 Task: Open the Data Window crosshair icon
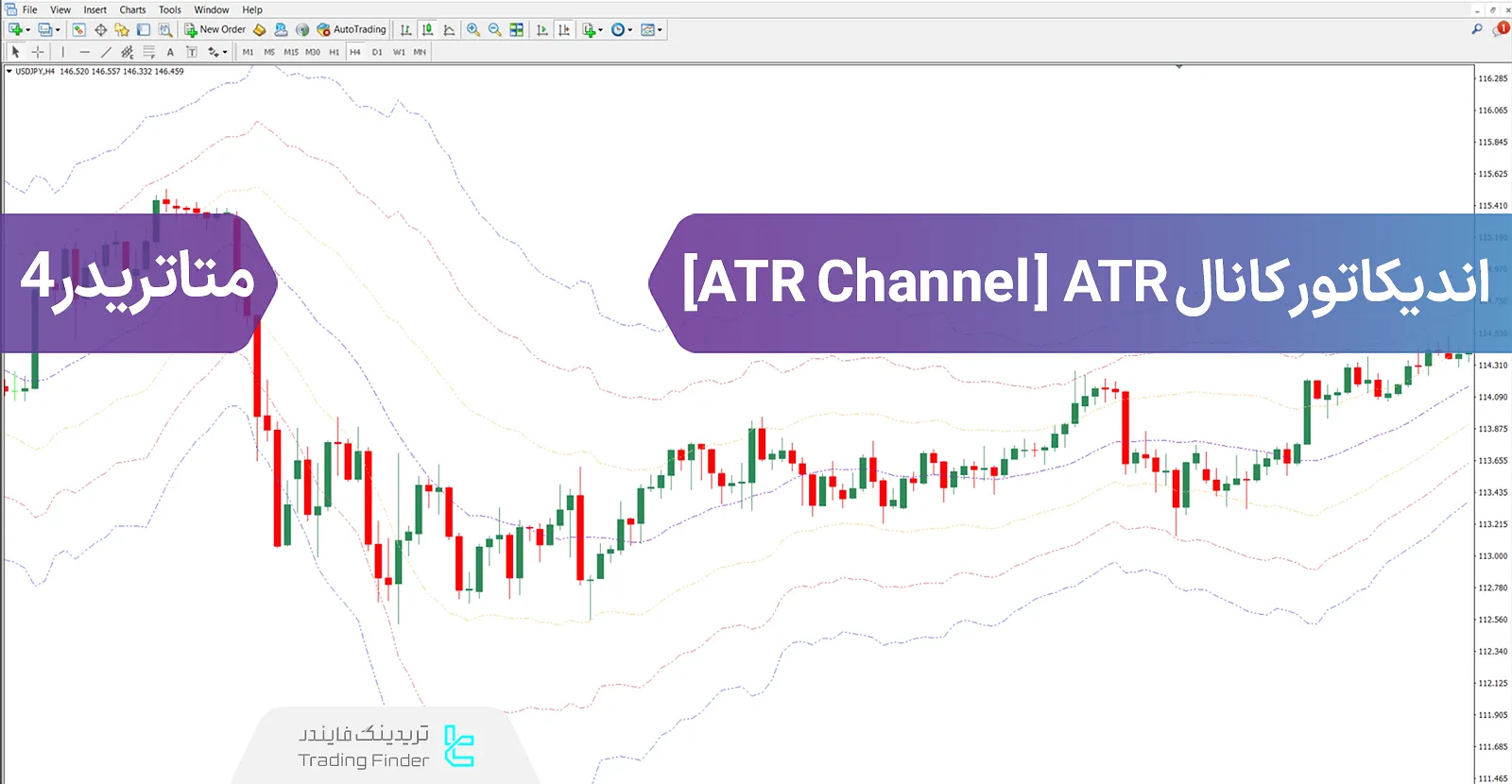[x=101, y=30]
